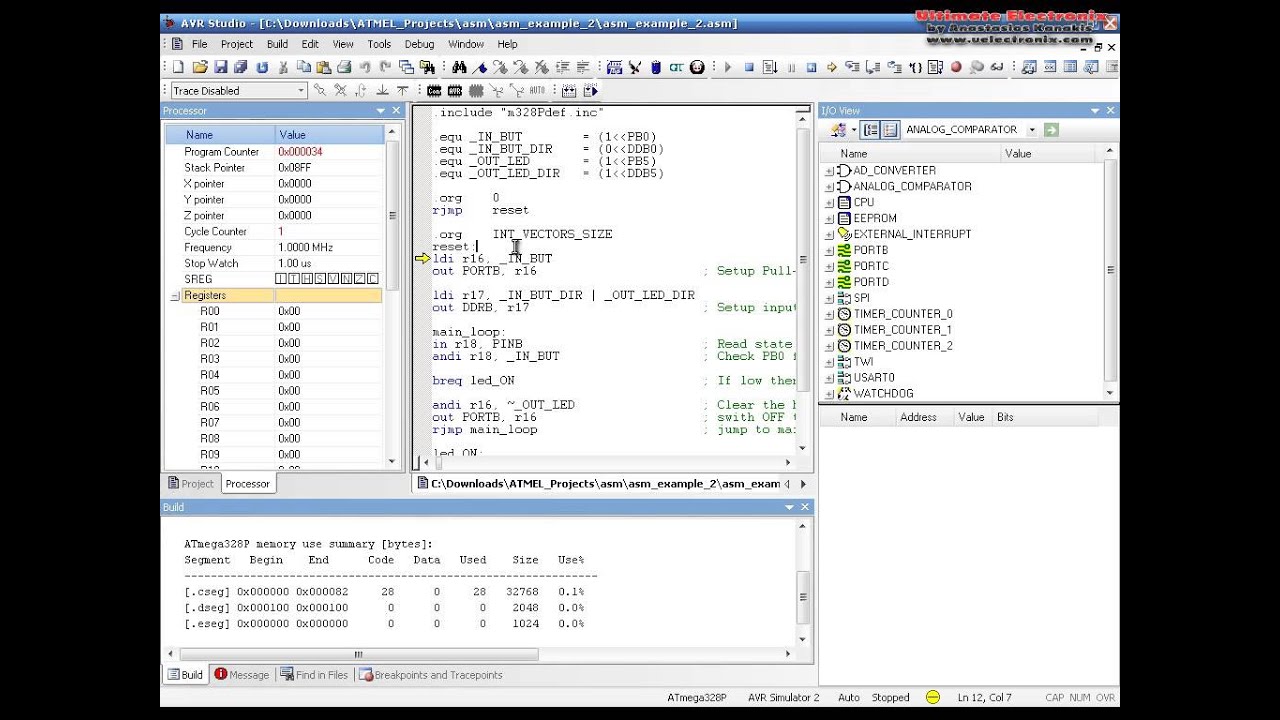
Task: Select the TWI item in I/O View
Action: click(863, 362)
